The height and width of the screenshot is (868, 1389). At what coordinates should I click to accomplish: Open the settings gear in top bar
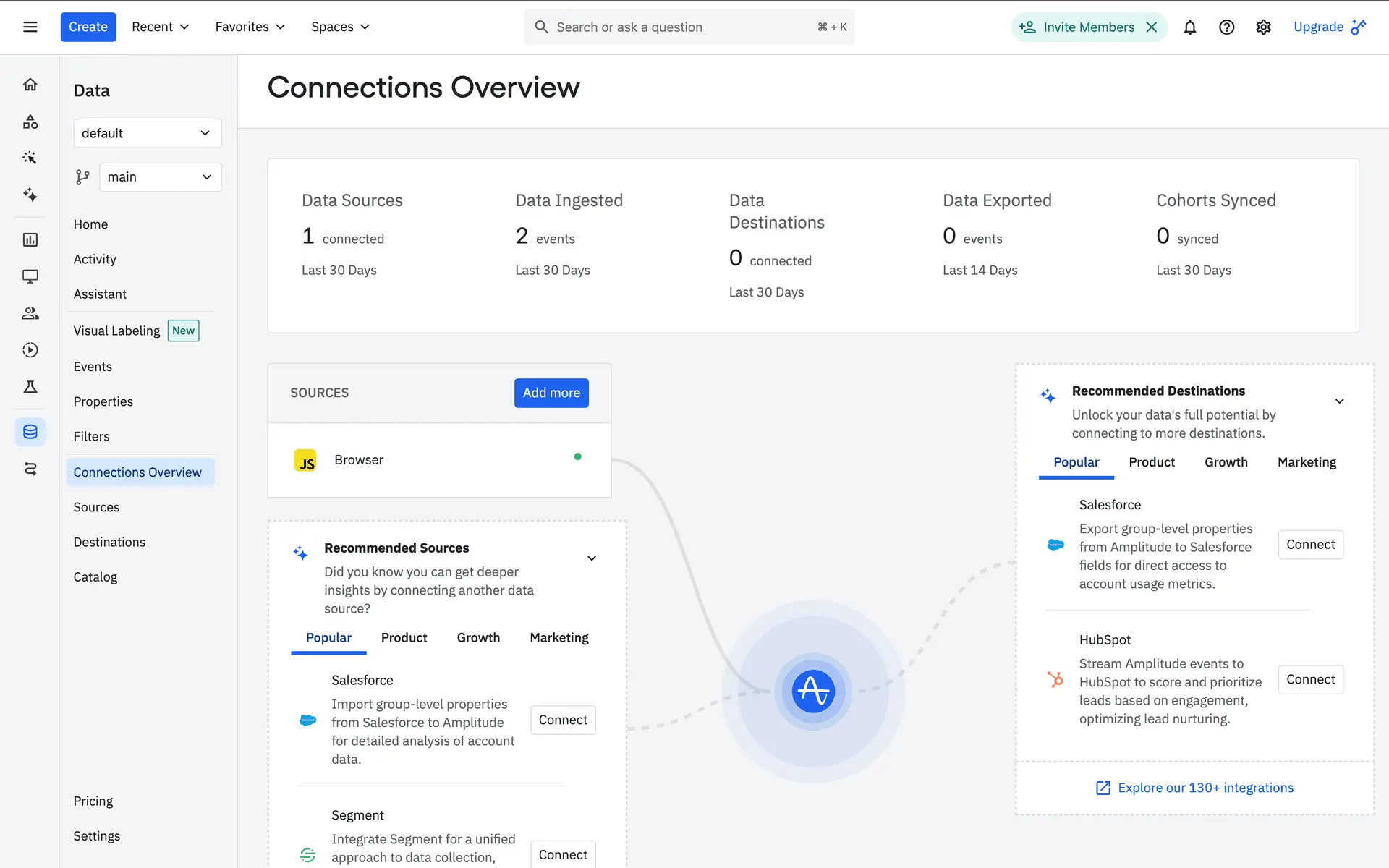pyautogui.click(x=1263, y=27)
